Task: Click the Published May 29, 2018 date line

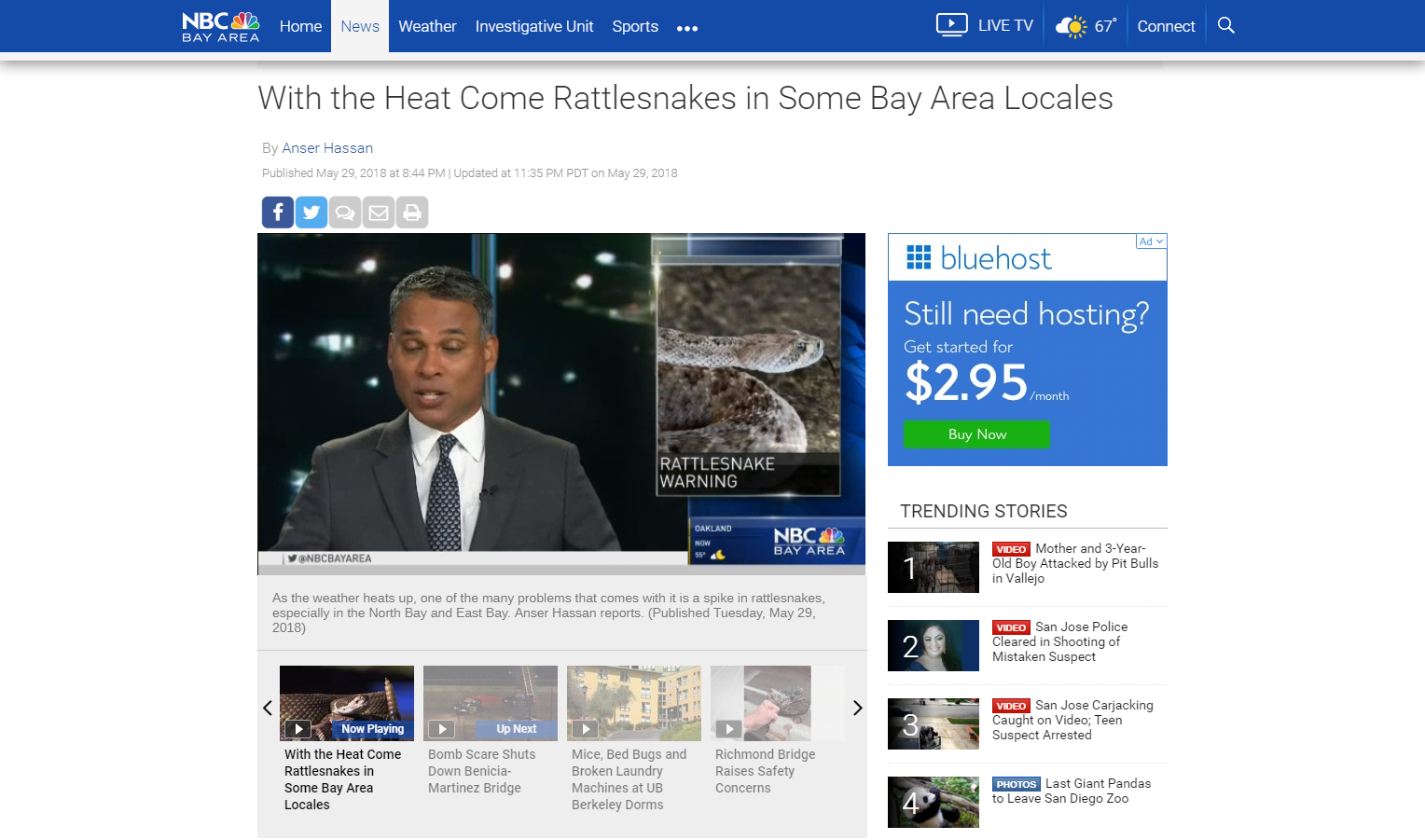Action: [x=470, y=173]
